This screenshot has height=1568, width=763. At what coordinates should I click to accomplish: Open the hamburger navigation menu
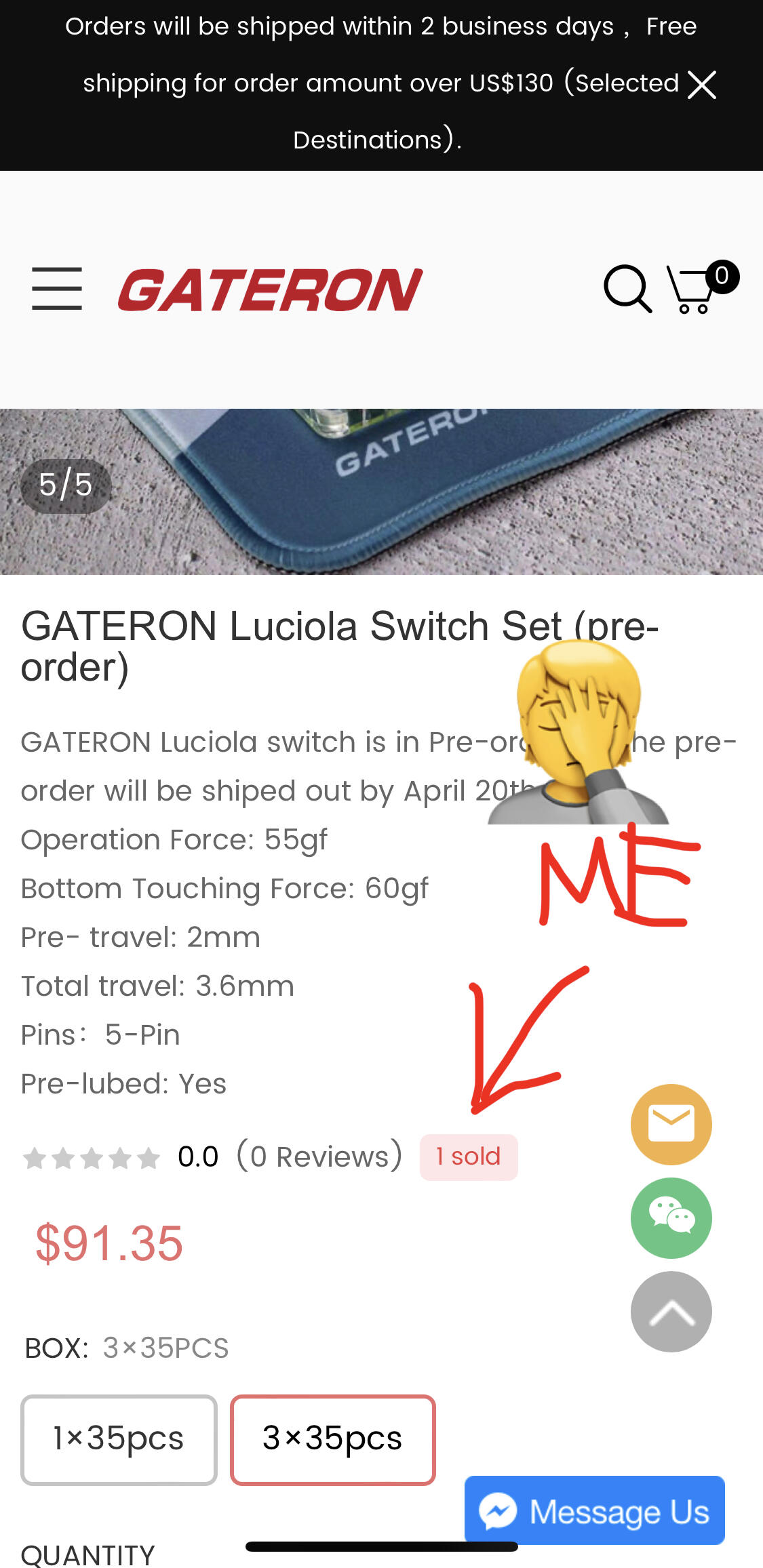57,289
